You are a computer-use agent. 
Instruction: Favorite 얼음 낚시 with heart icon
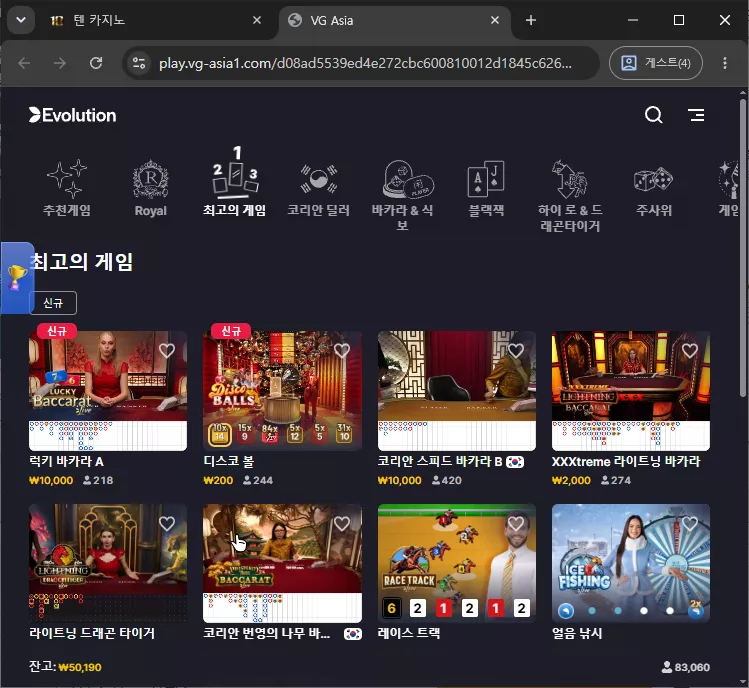(x=690, y=524)
